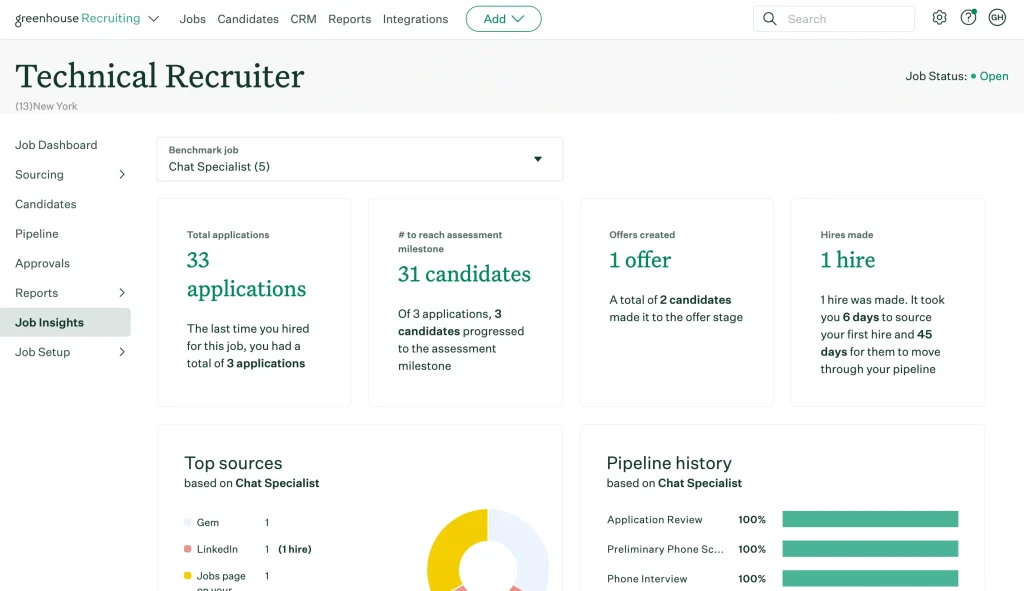Viewport: 1024px width, 591px height.
Task: Open the settings gear icon
Action: click(x=939, y=17)
